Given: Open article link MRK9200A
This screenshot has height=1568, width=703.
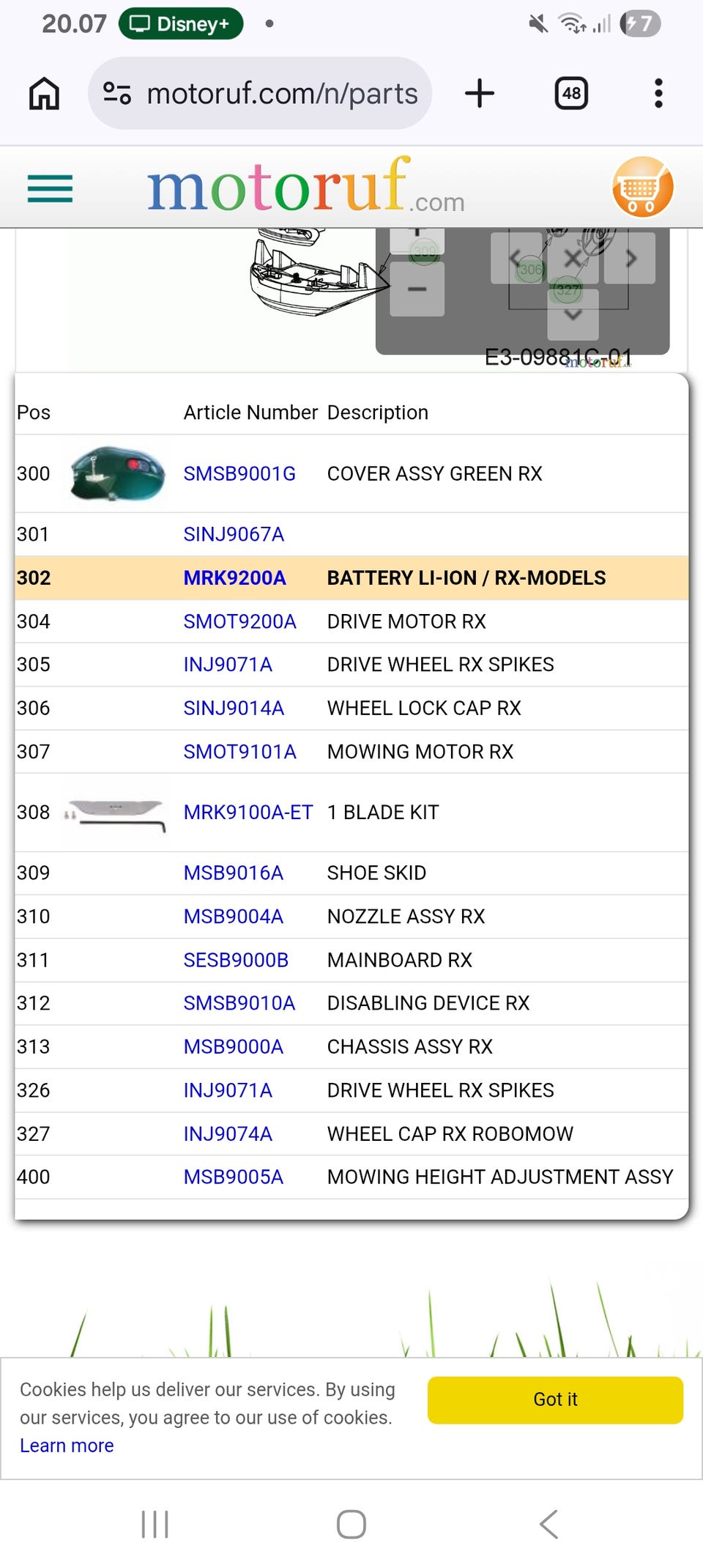Looking at the screenshot, I should (234, 578).
